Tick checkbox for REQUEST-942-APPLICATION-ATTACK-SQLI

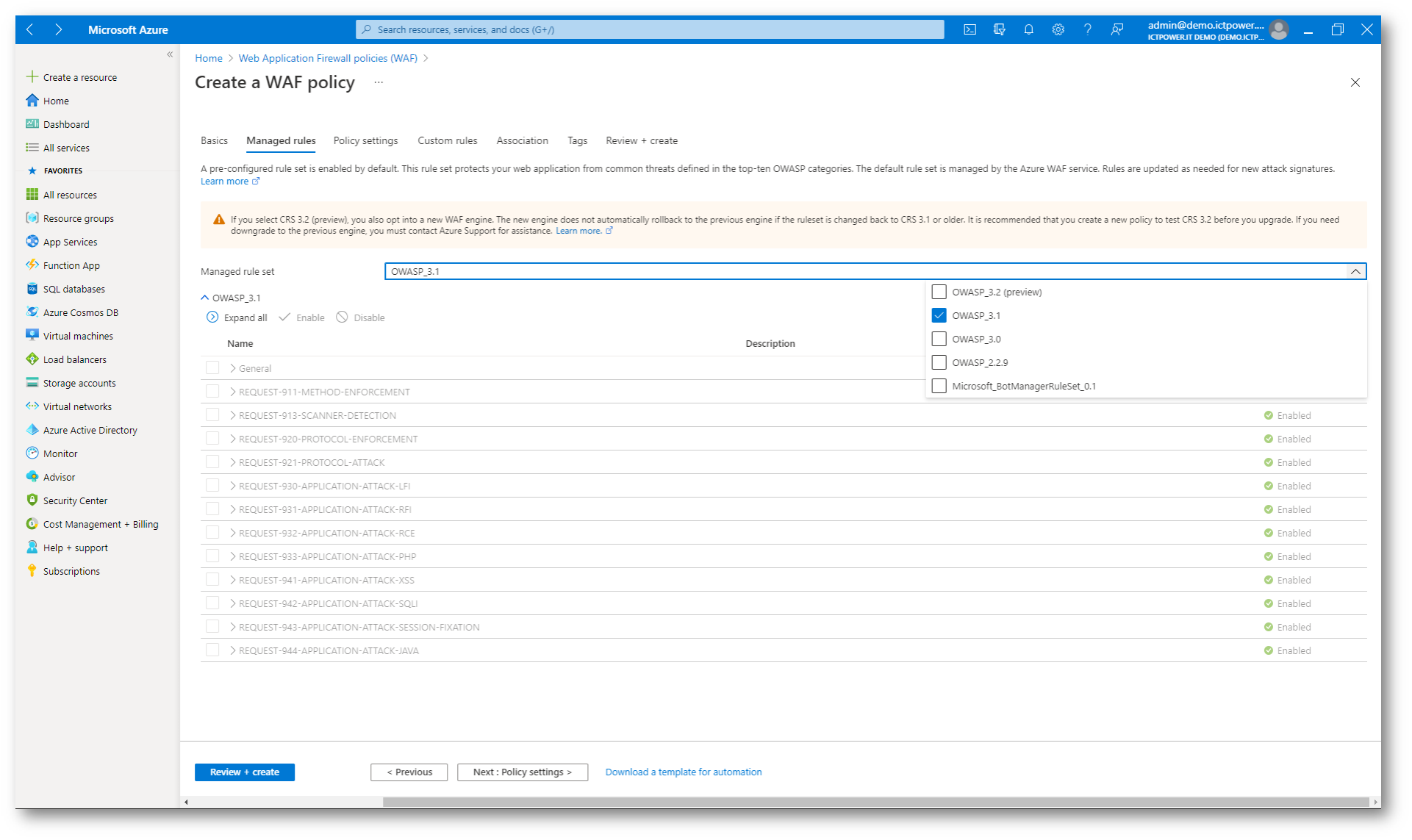pyautogui.click(x=212, y=603)
